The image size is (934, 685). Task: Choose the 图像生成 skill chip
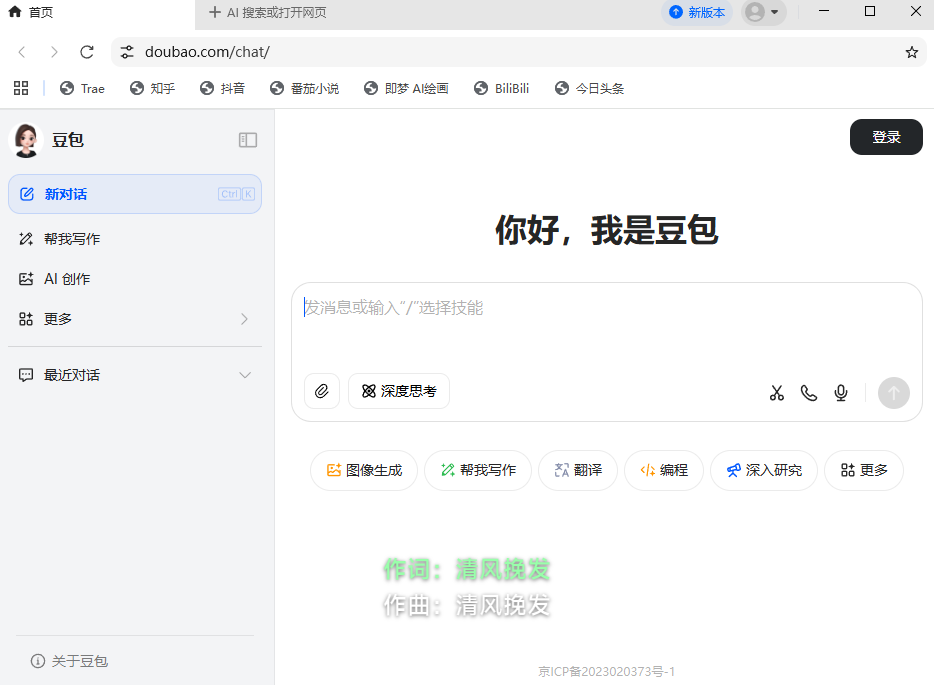[364, 470]
